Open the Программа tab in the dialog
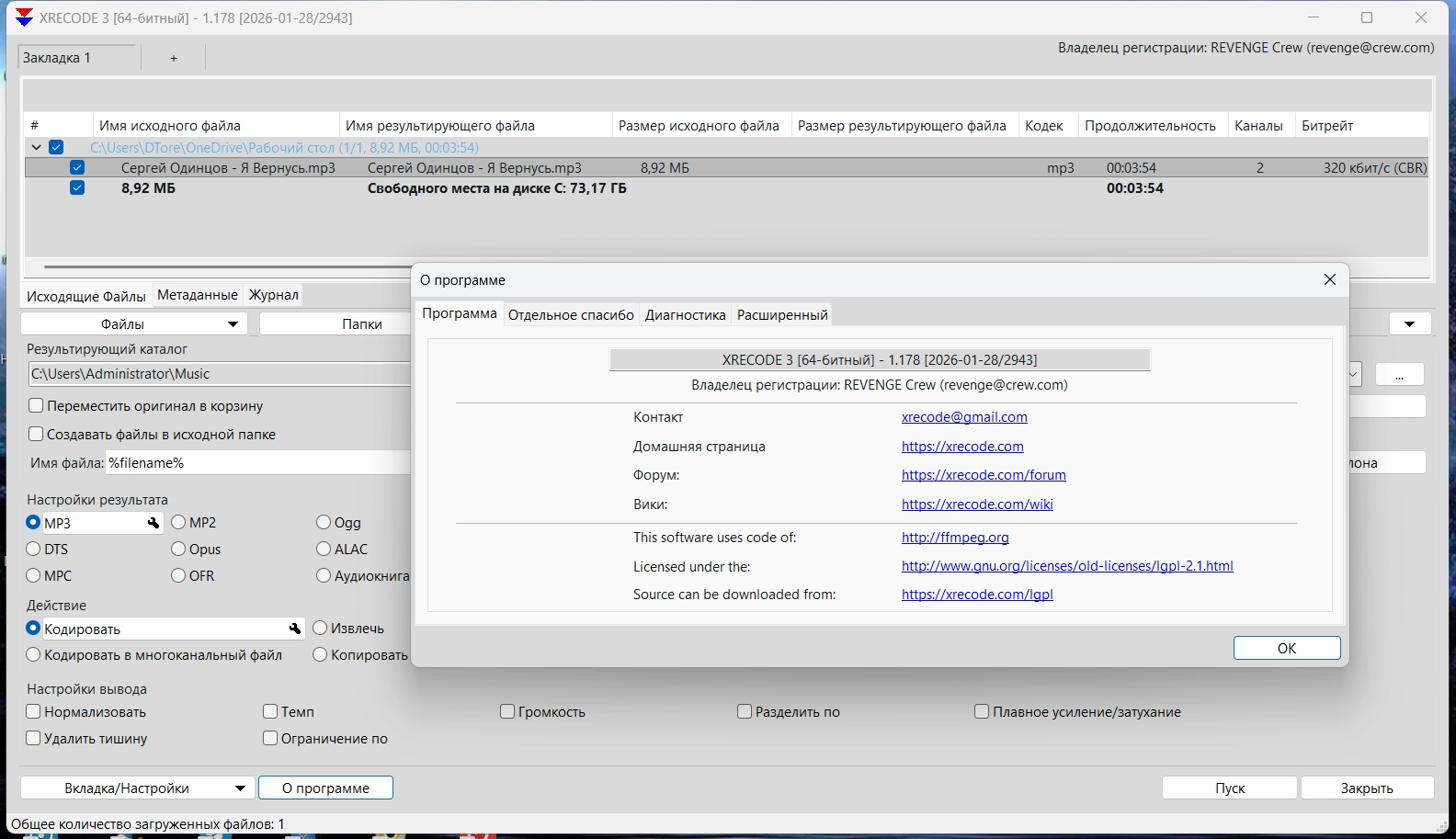 click(x=460, y=314)
